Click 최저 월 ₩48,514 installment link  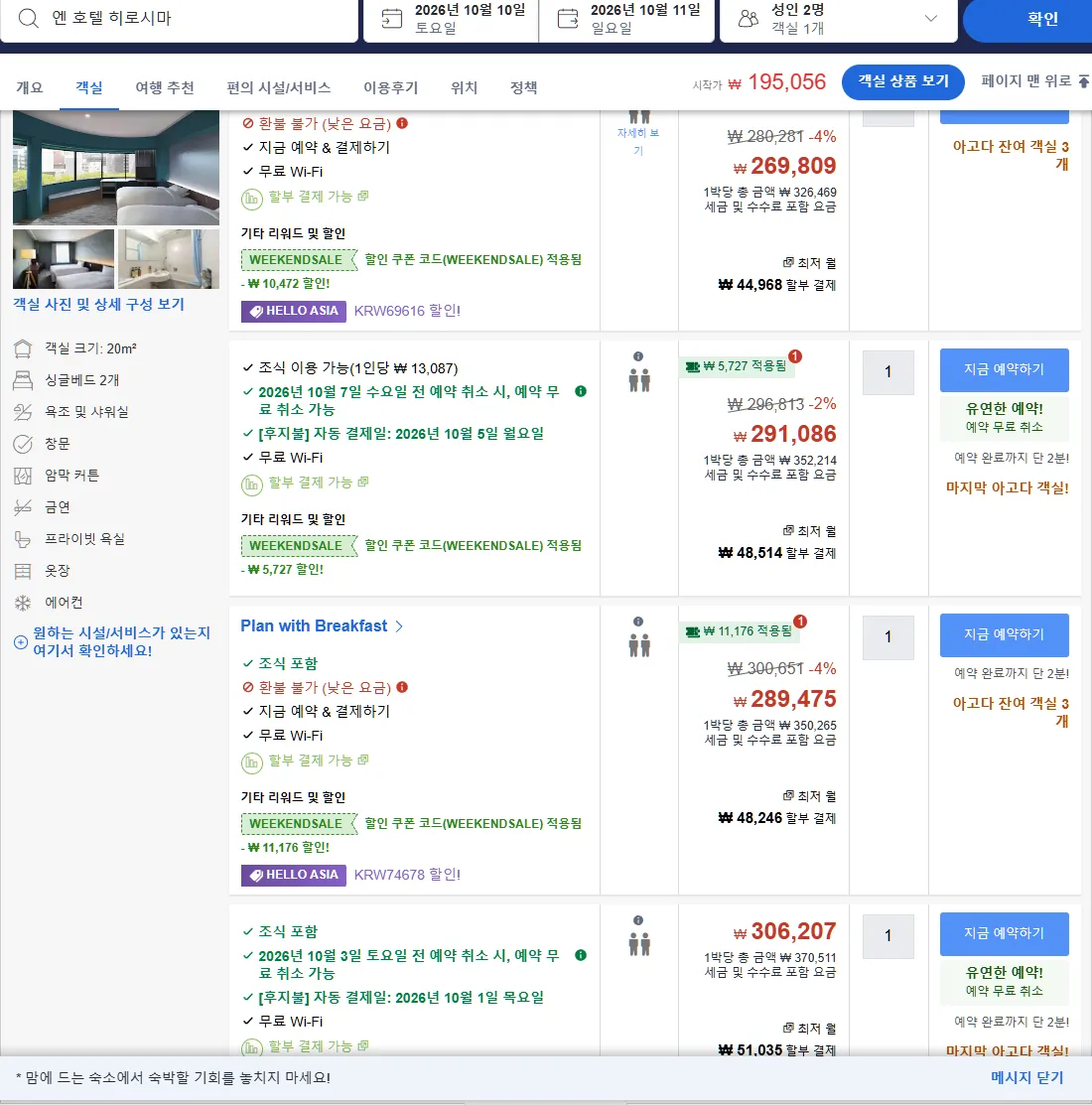pyautogui.click(x=777, y=542)
